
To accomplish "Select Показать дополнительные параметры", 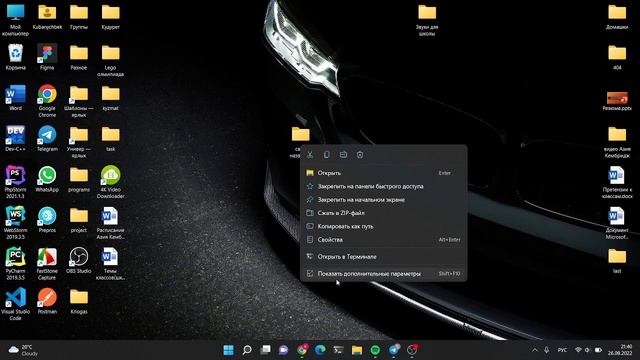I will pos(384,274).
